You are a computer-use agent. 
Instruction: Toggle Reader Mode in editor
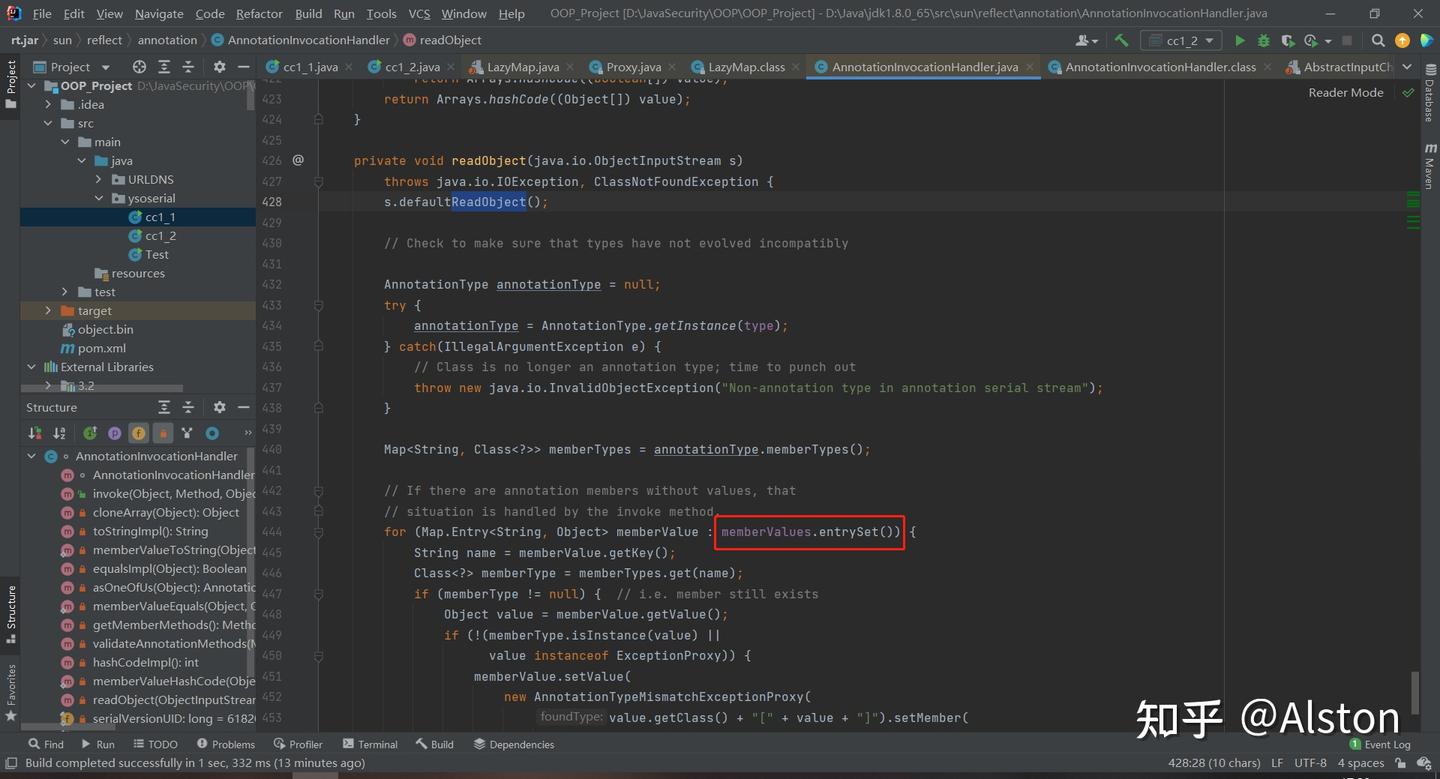pos(1346,92)
